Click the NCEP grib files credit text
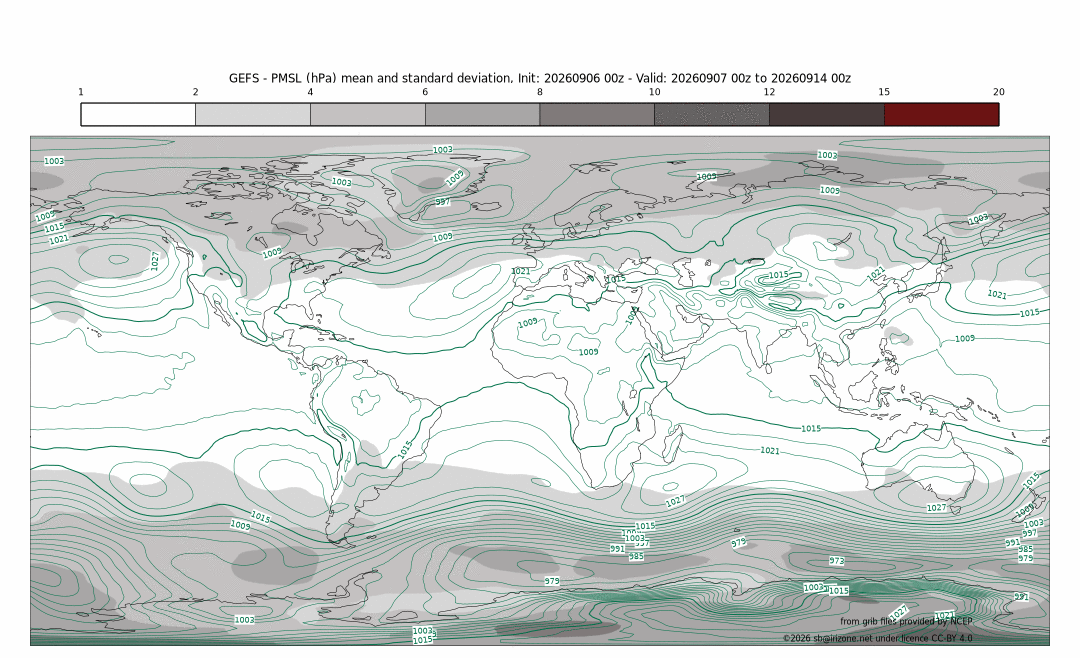This screenshot has height=658, width=1080. (x=906, y=621)
